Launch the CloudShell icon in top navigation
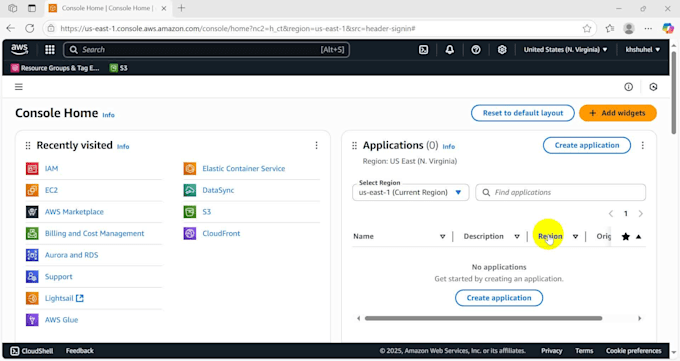This screenshot has height=361, width=680. (x=424, y=49)
